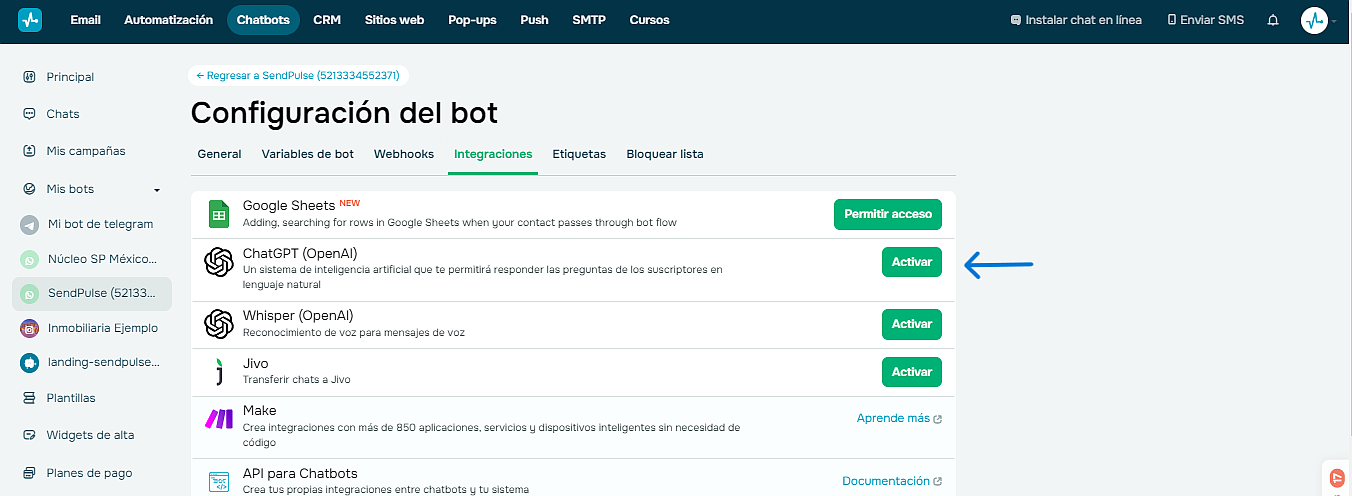Image resolution: width=1352 pixels, height=496 pixels.
Task: Click Reconocimiento de voz description text
Action: click(x=353, y=332)
